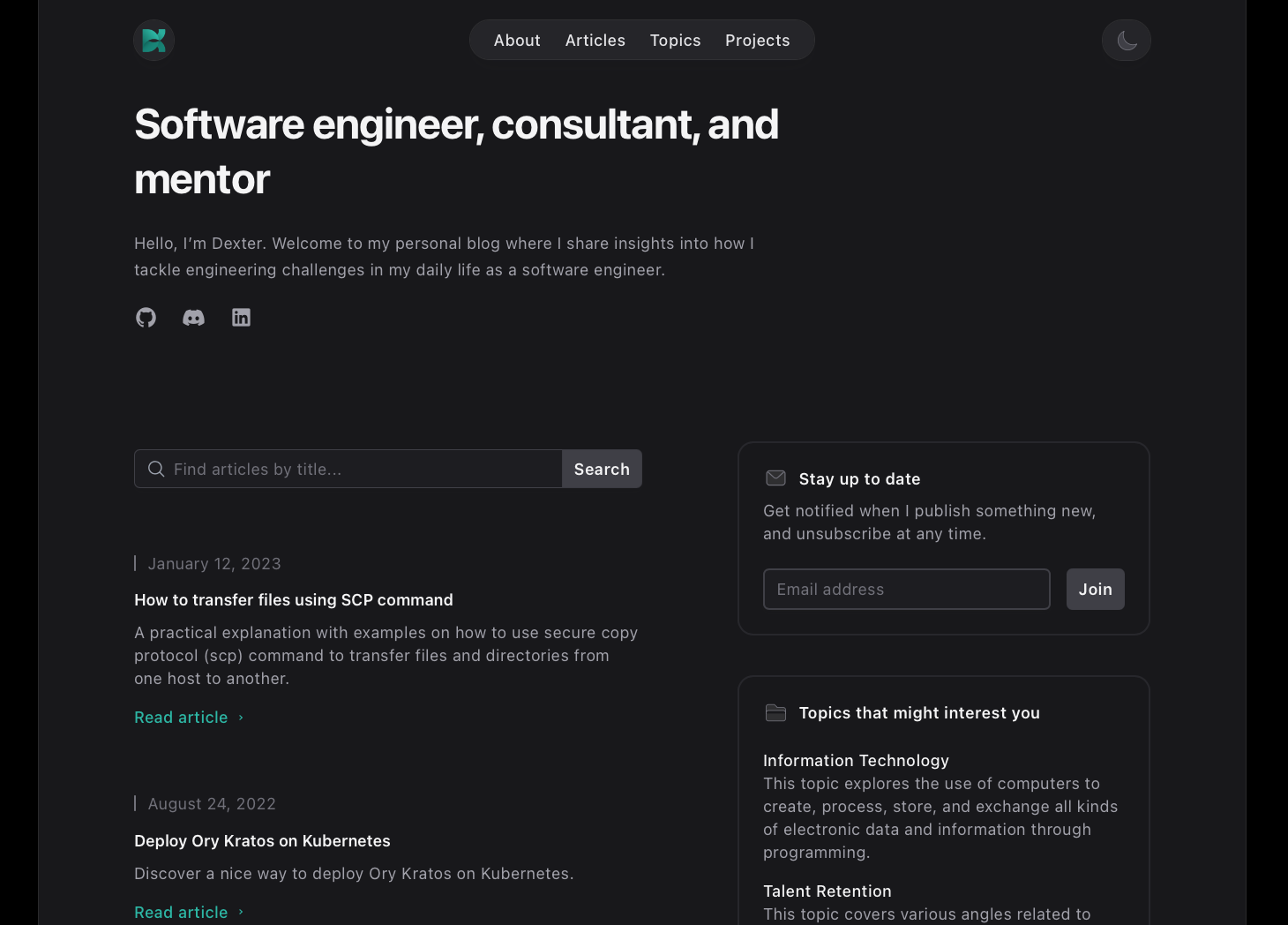
Task: Open the LinkedIn profile icon
Action: click(x=241, y=318)
